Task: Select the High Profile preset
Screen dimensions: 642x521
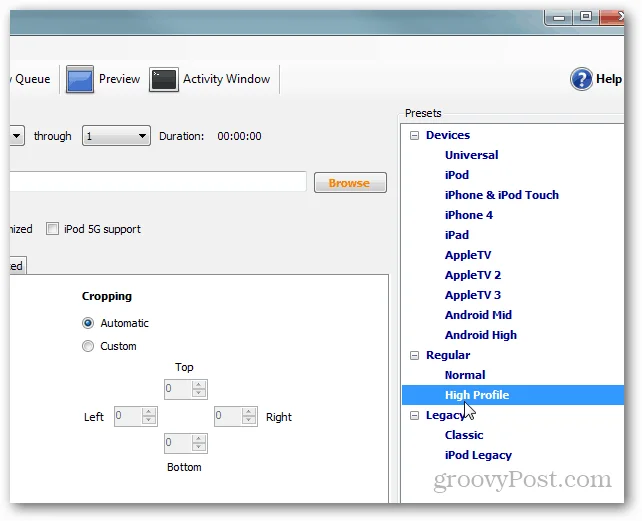Action: coord(477,395)
